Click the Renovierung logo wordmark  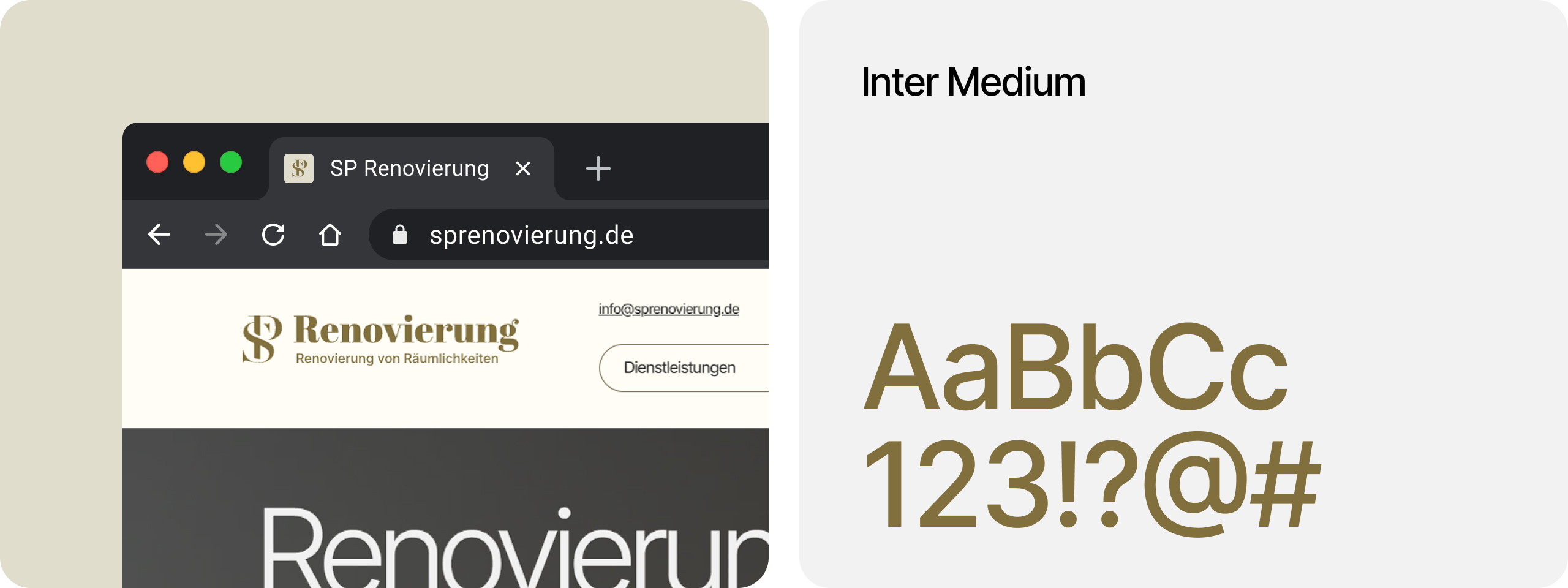click(406, 331)
